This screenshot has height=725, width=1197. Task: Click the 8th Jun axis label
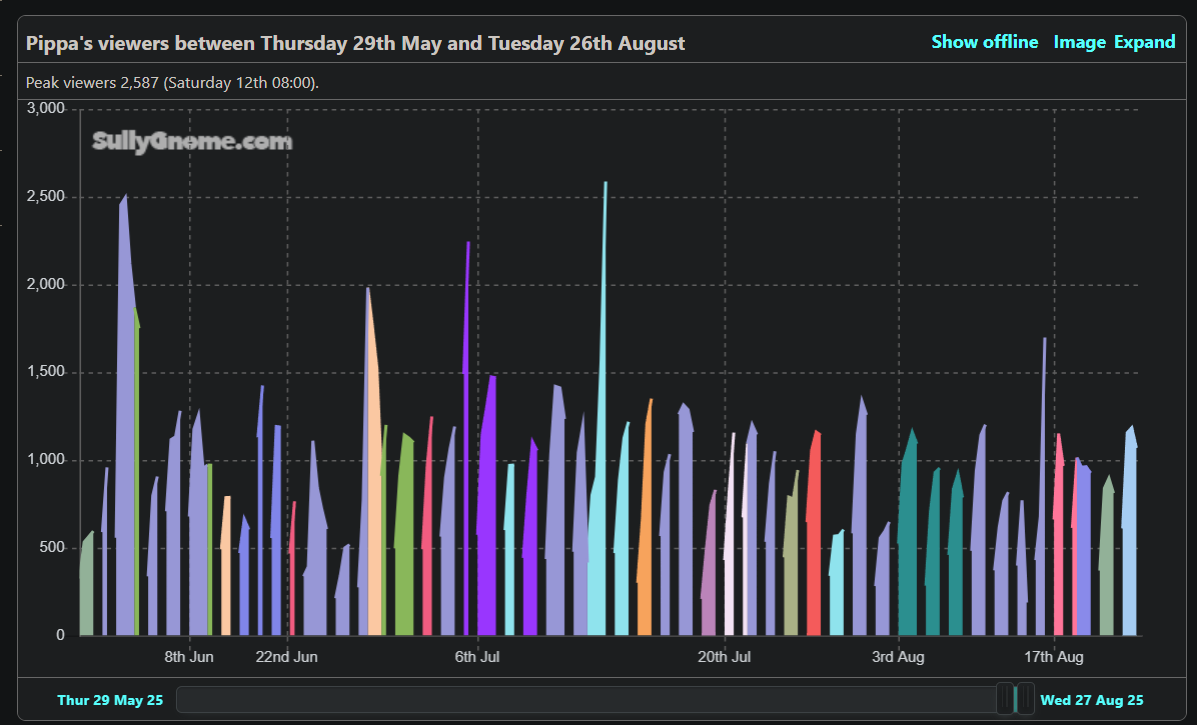tap(189, 656)
